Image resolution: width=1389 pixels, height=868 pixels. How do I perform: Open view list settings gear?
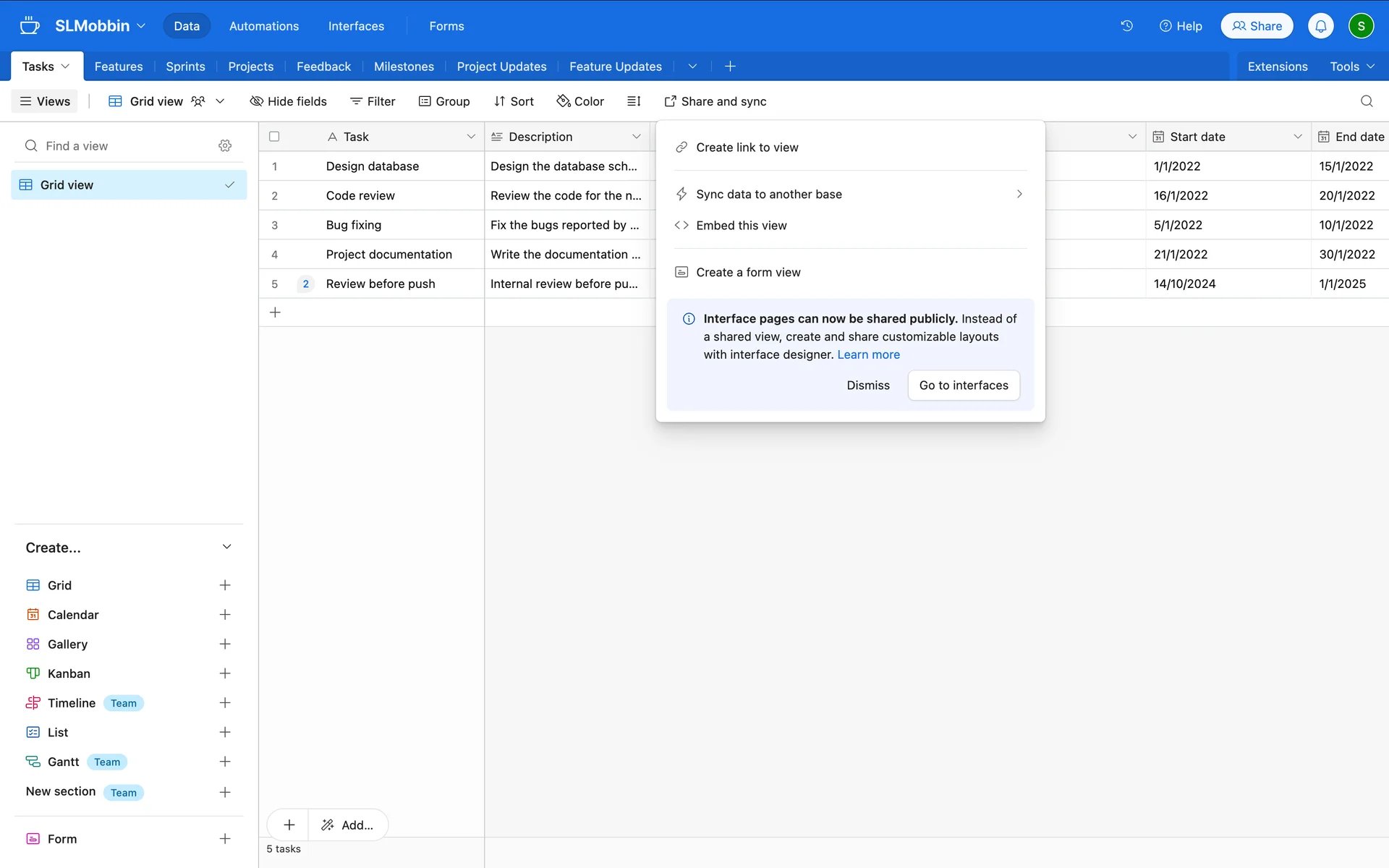point(225,146)
